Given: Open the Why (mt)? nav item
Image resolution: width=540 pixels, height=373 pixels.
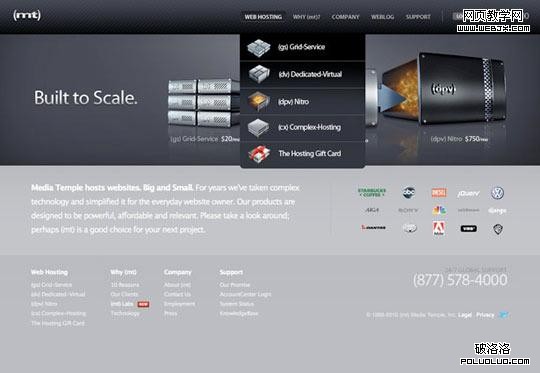Looking at the screenshot, I should pyautogui.click(x=307, y=17).
